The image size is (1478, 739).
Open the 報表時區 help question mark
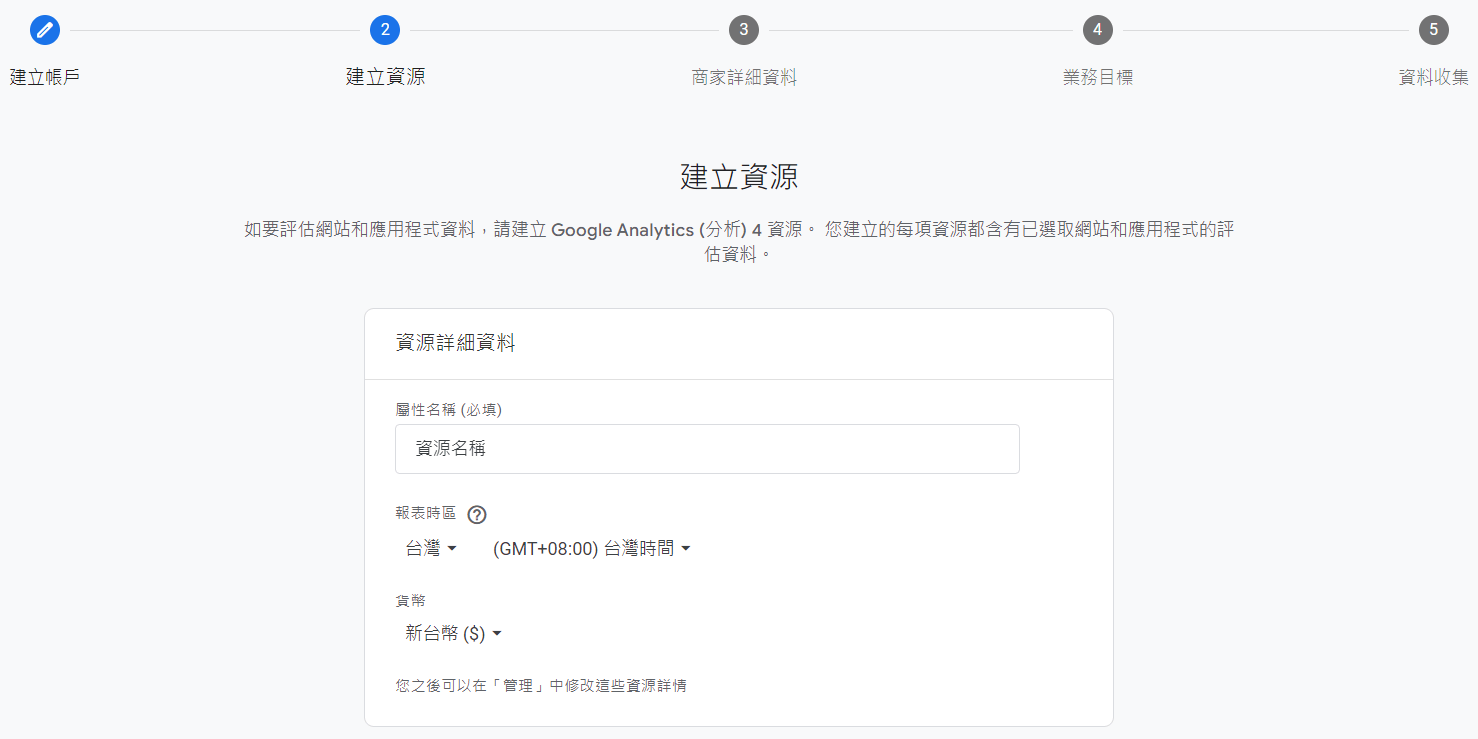pos(477,515)
